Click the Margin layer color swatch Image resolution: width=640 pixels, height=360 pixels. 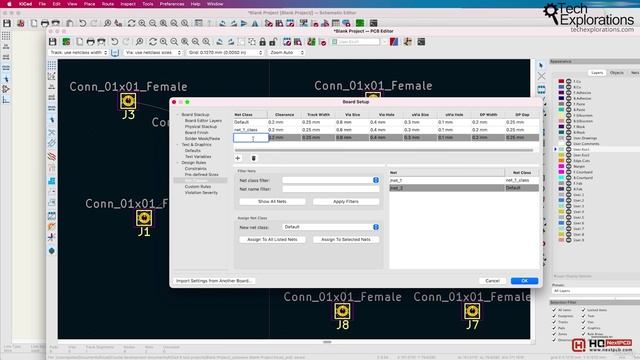click(x=561, y=167)
